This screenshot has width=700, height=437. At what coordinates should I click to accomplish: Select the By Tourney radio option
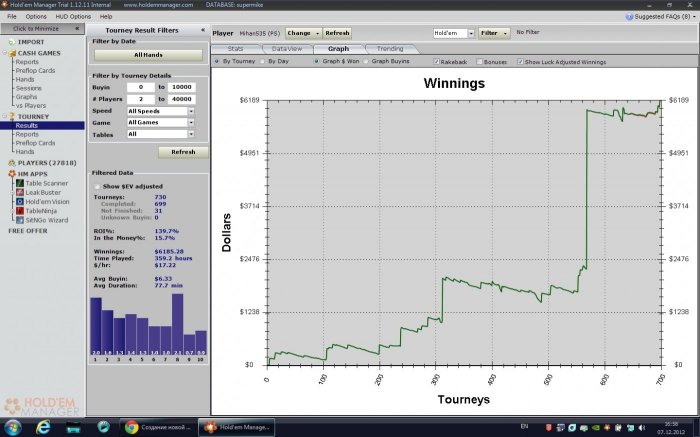(217, 61)
